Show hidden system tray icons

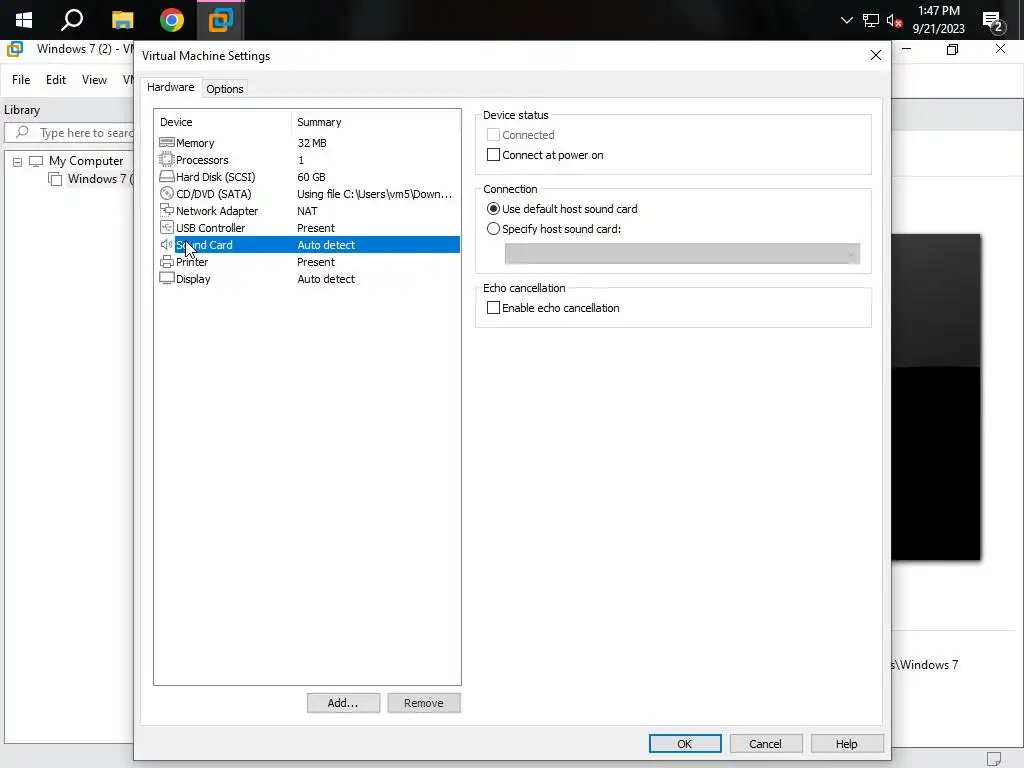pos(846,20)
